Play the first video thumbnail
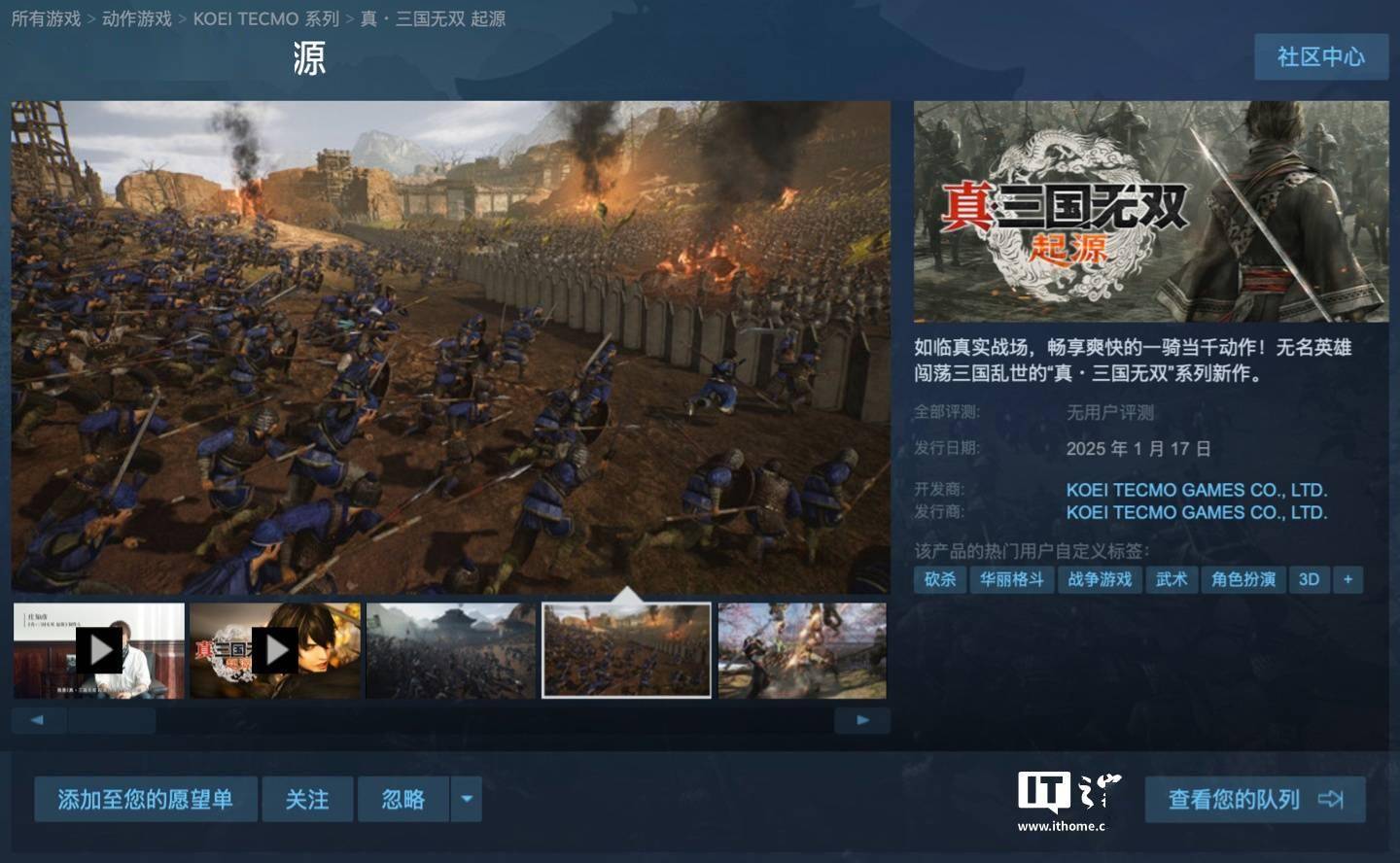The image size is (1400, 863). (x=99, y=650)
